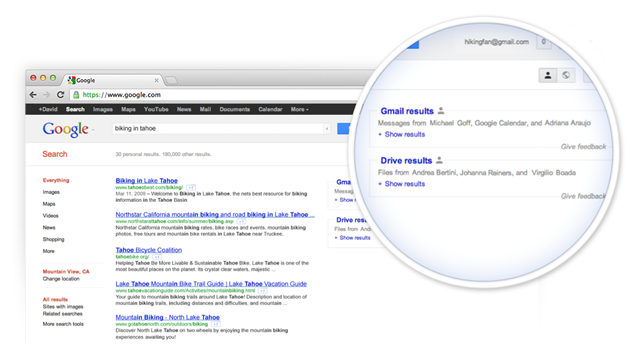Open Mail in the black navigation bar
The height and width of the screenshot is (364, 635).
click(205, 109)
